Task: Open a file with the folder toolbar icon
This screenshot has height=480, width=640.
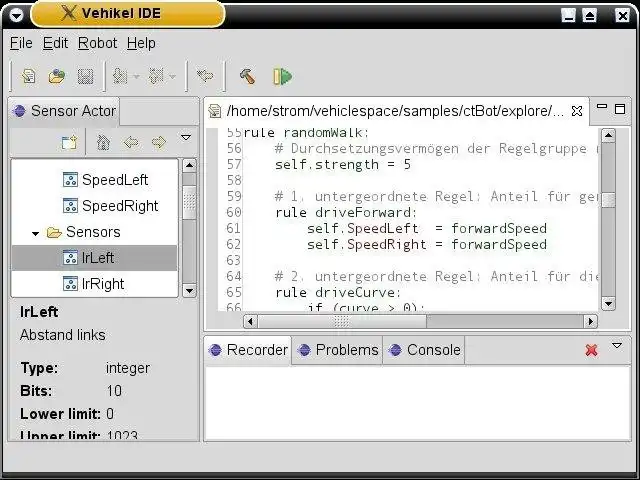Action: click(57, 76)
